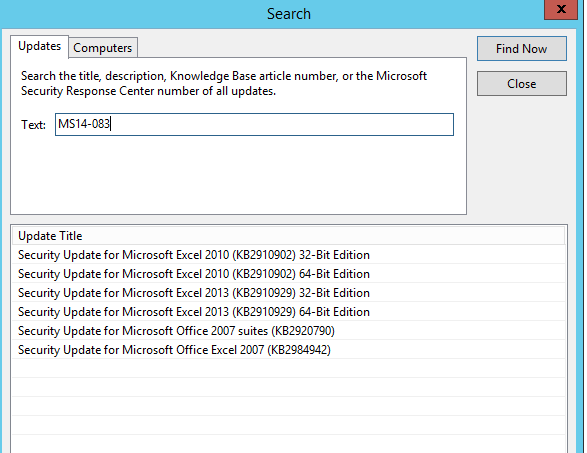587x453 pixels.
Task: Close the Search dialog with the red X
Action: (561, 9)
